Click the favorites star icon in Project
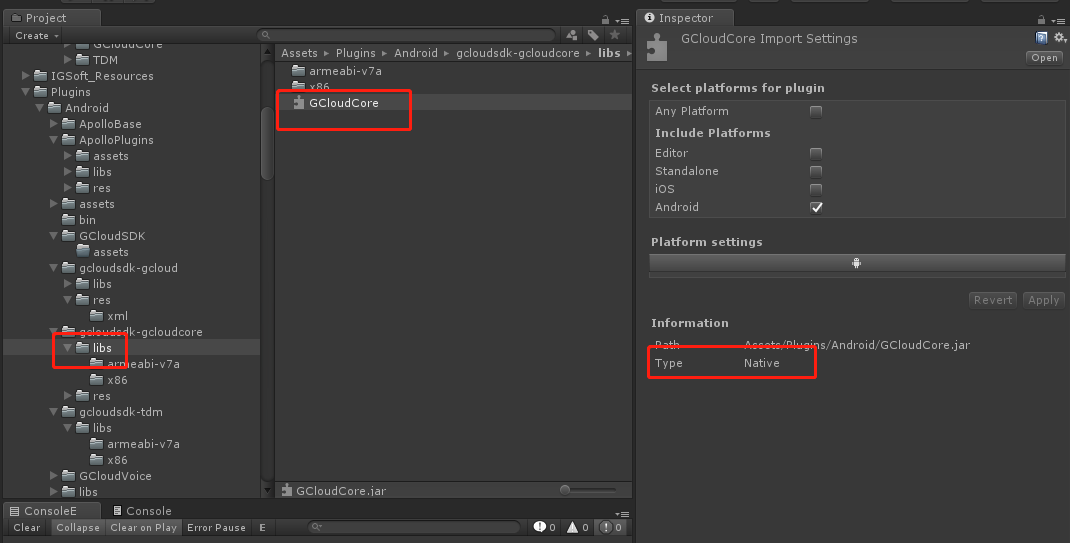1070x543 pixels. [x=615, y=35]
